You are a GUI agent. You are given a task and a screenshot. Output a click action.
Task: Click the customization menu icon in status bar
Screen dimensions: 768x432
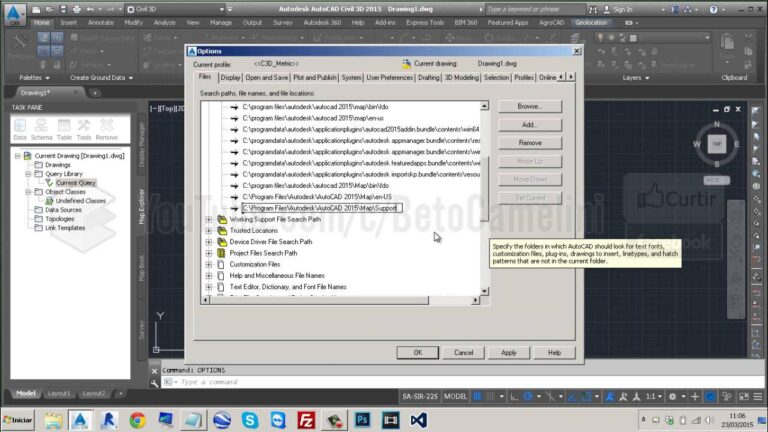pos(758,397)
